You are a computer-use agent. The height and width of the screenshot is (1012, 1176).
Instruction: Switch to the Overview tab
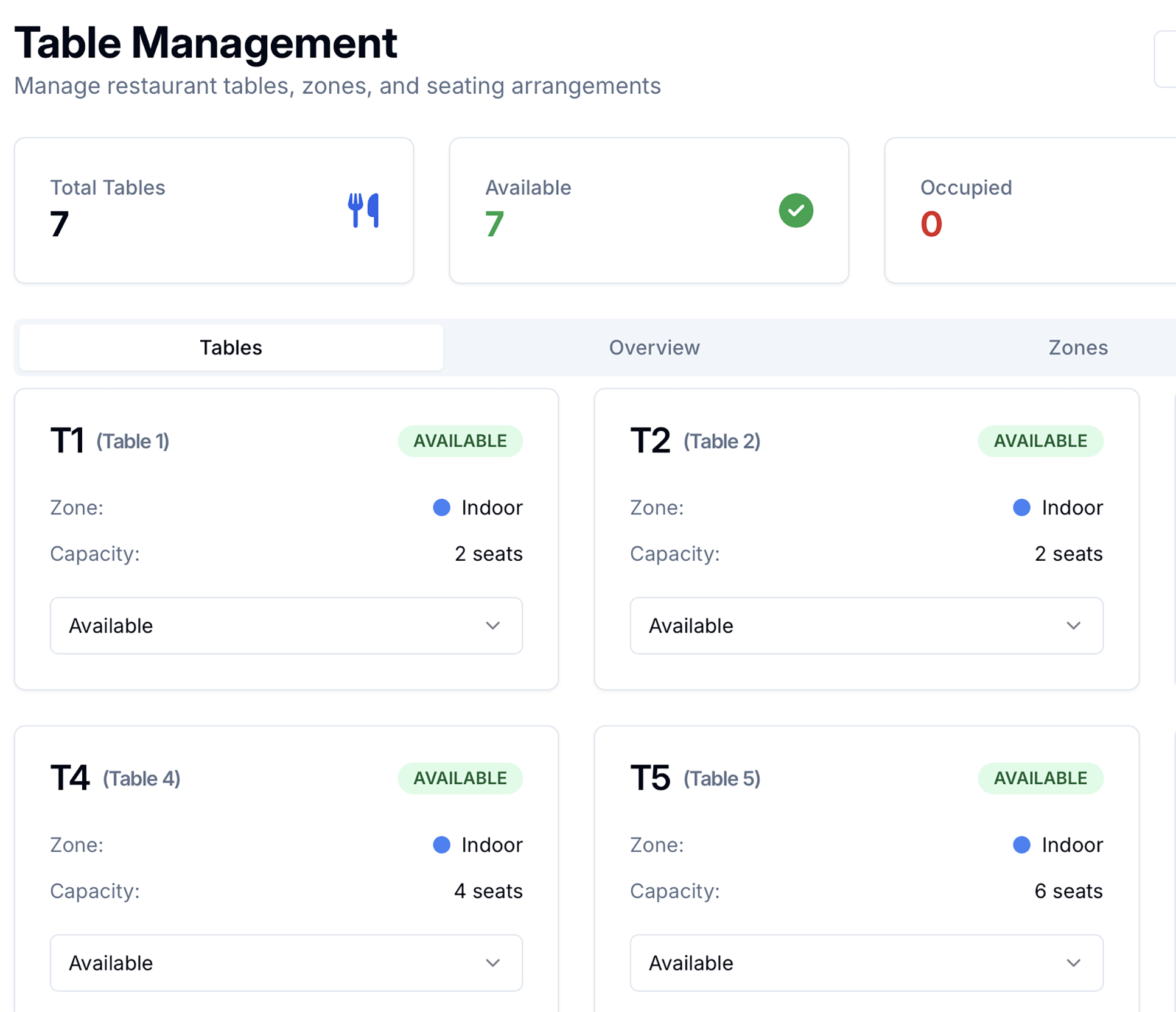point(654,347)
